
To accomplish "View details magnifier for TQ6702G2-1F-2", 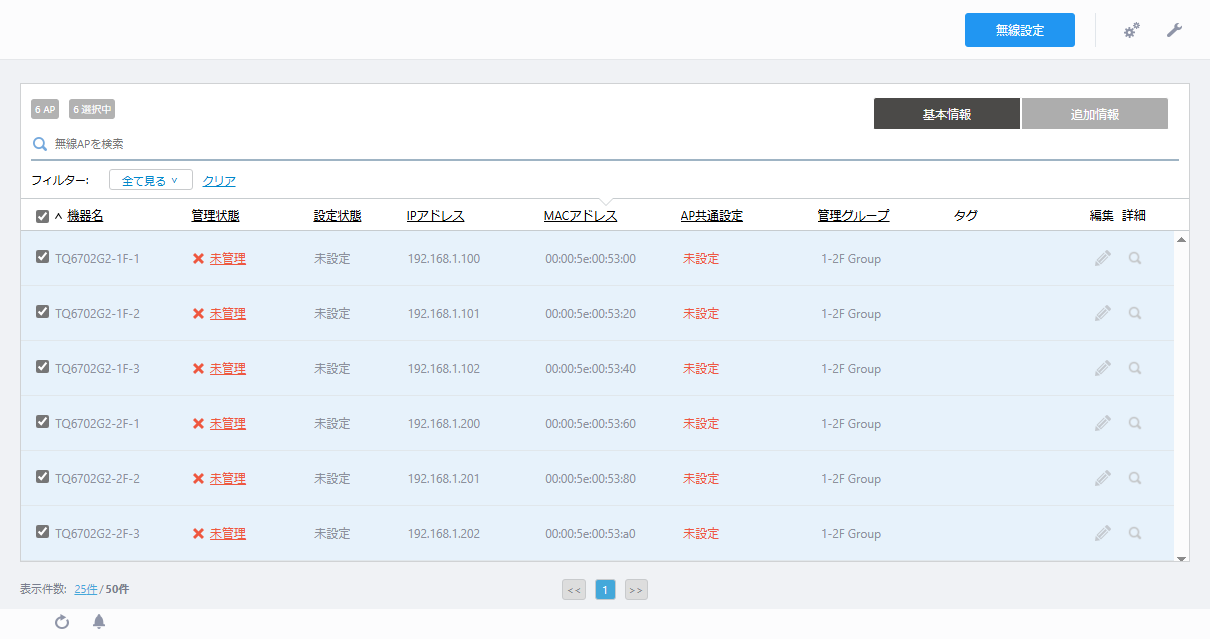I will (1135, 313).
